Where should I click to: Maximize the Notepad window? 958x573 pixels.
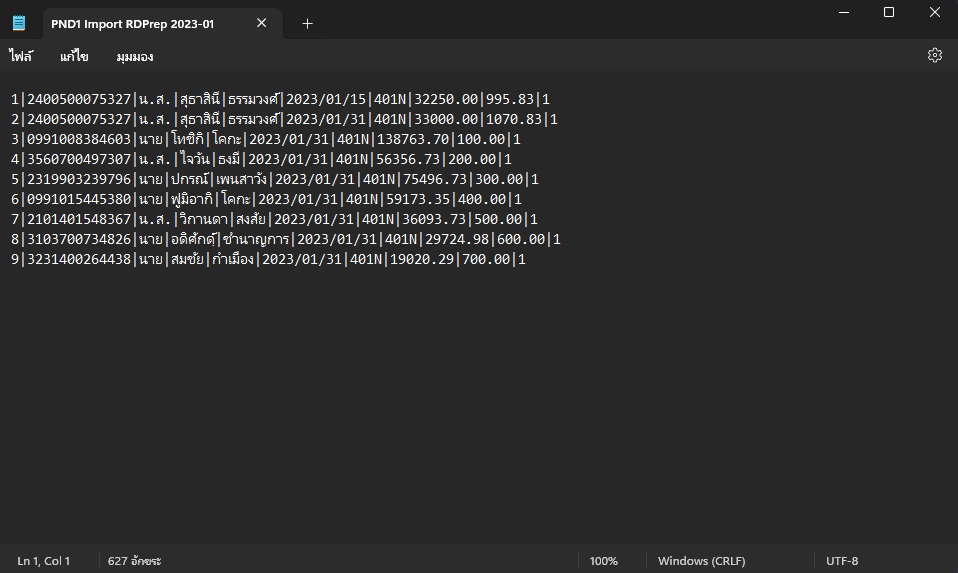pos(888,12)
